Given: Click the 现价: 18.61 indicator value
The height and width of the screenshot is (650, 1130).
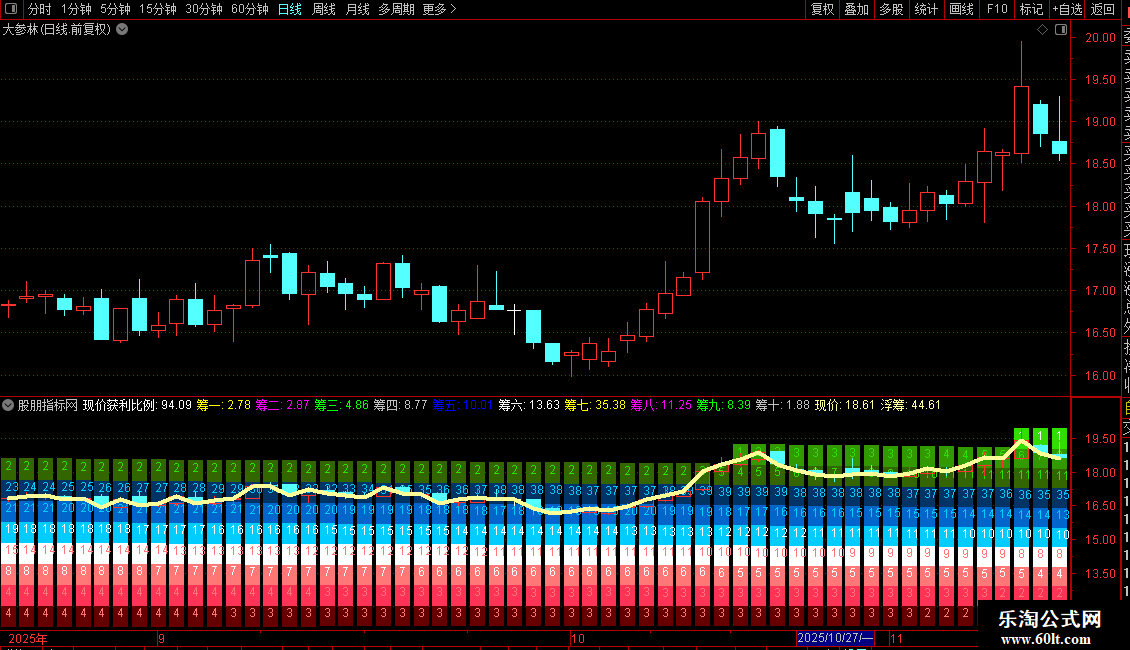Looking at the screenshot, I should [x=844, y=405].
